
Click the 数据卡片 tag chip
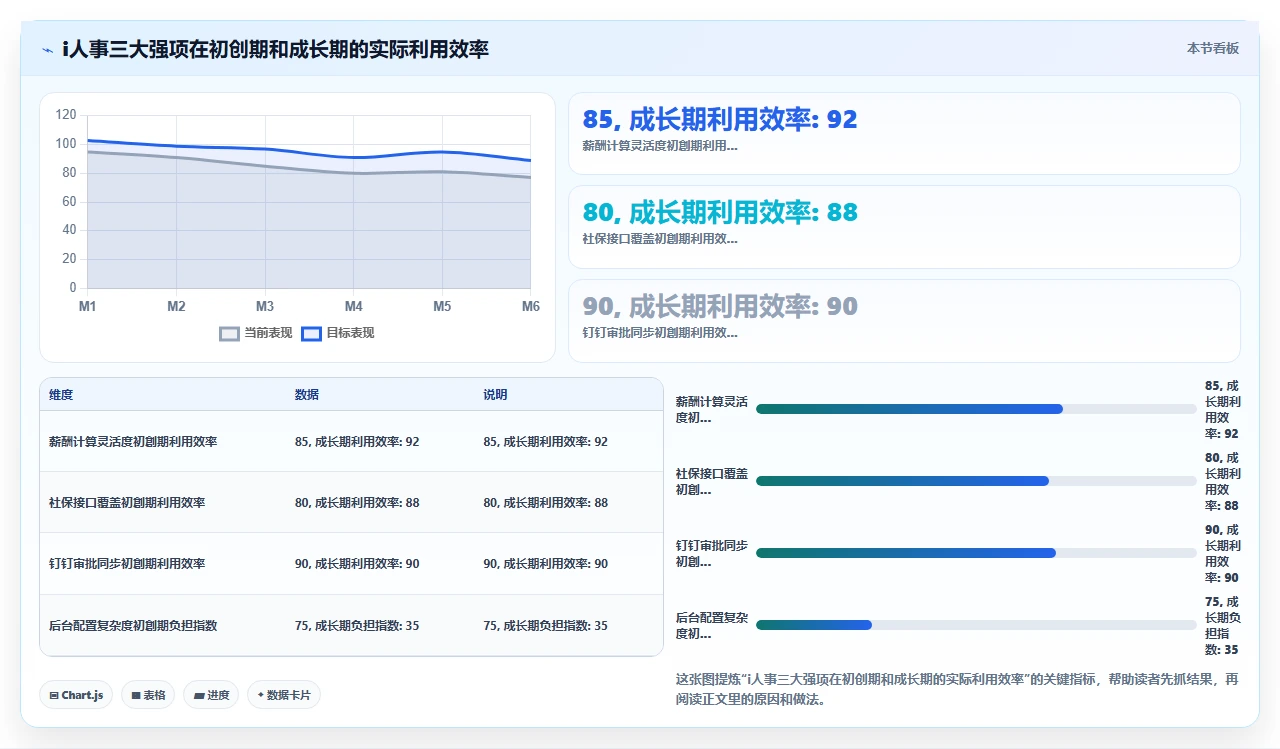pos(284,695)
